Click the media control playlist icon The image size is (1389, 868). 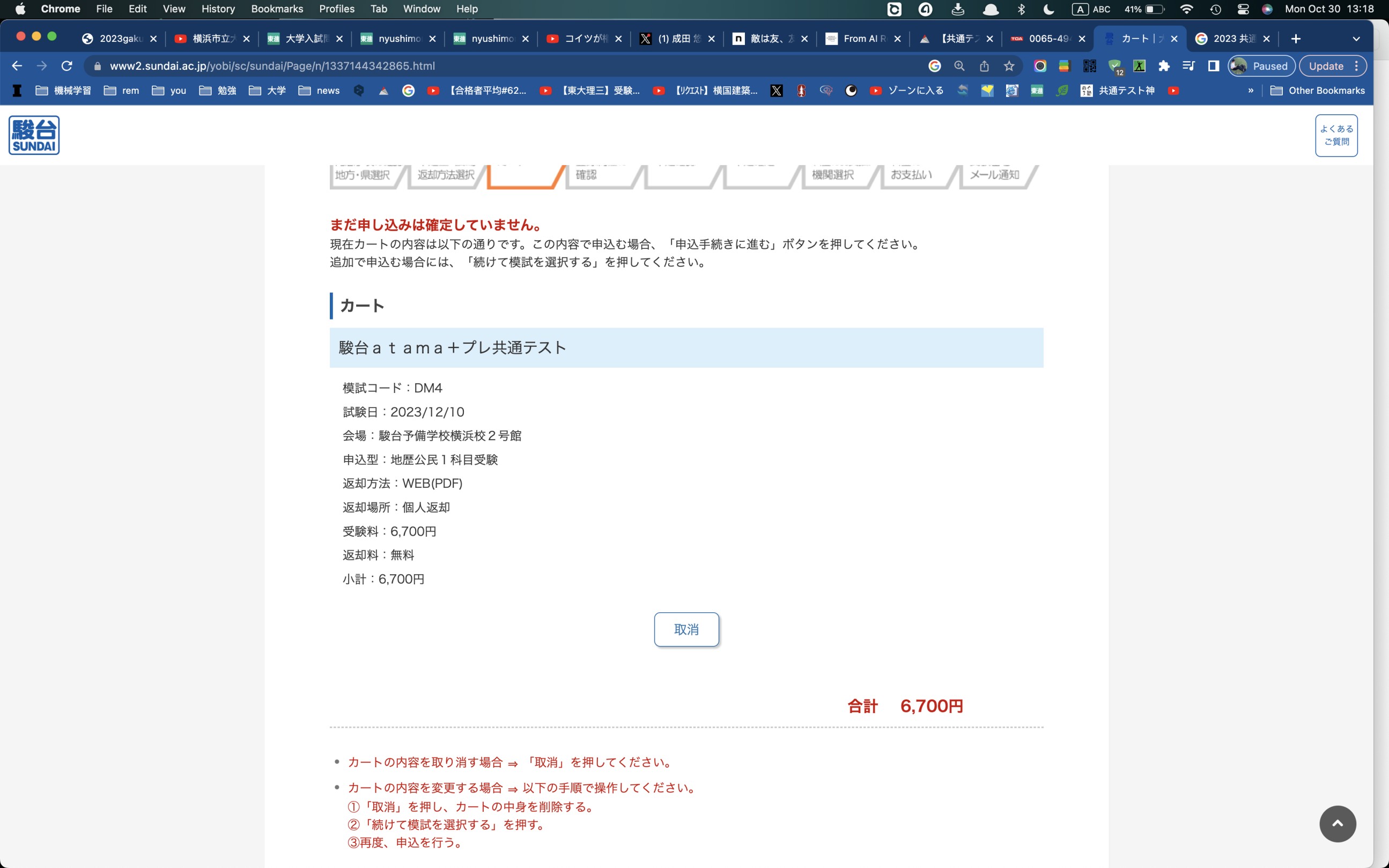(1188, 66)
